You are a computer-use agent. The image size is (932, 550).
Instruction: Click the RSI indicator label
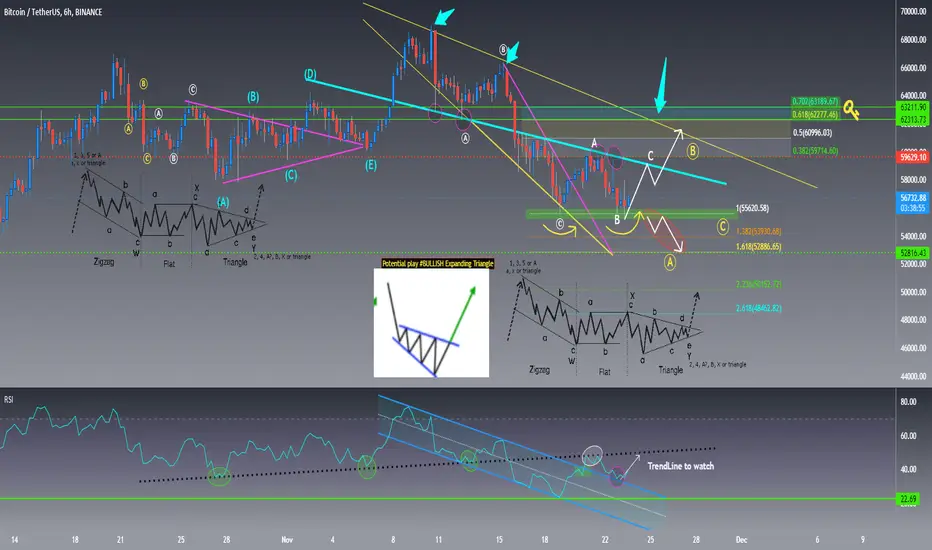(x=8, y=400)
